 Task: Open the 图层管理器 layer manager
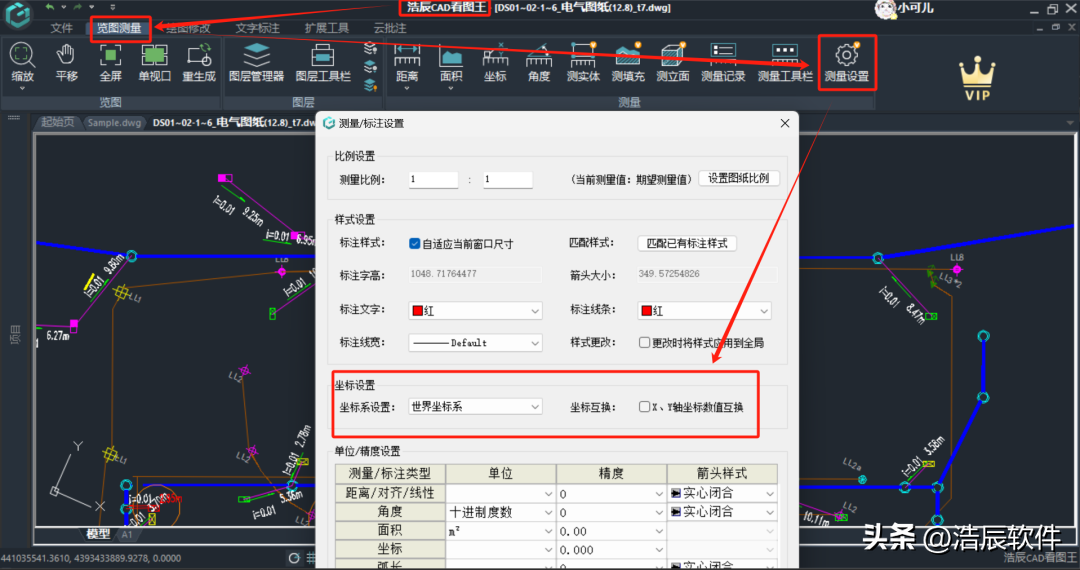(x=256, y=62)
